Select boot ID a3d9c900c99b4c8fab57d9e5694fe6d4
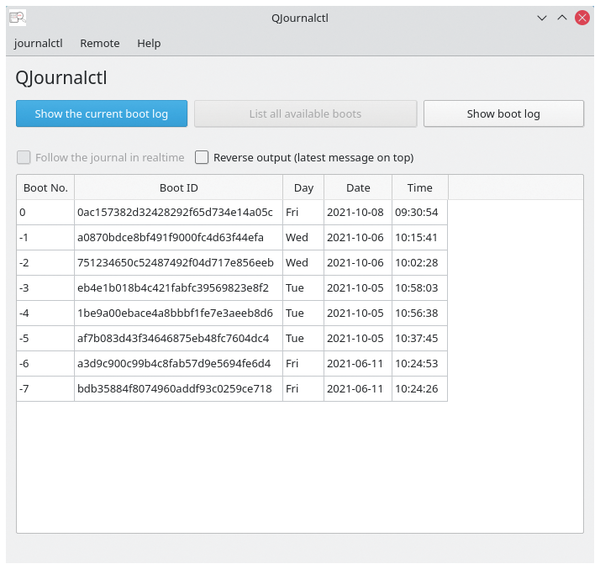The image size is (600, 569). 179,364
